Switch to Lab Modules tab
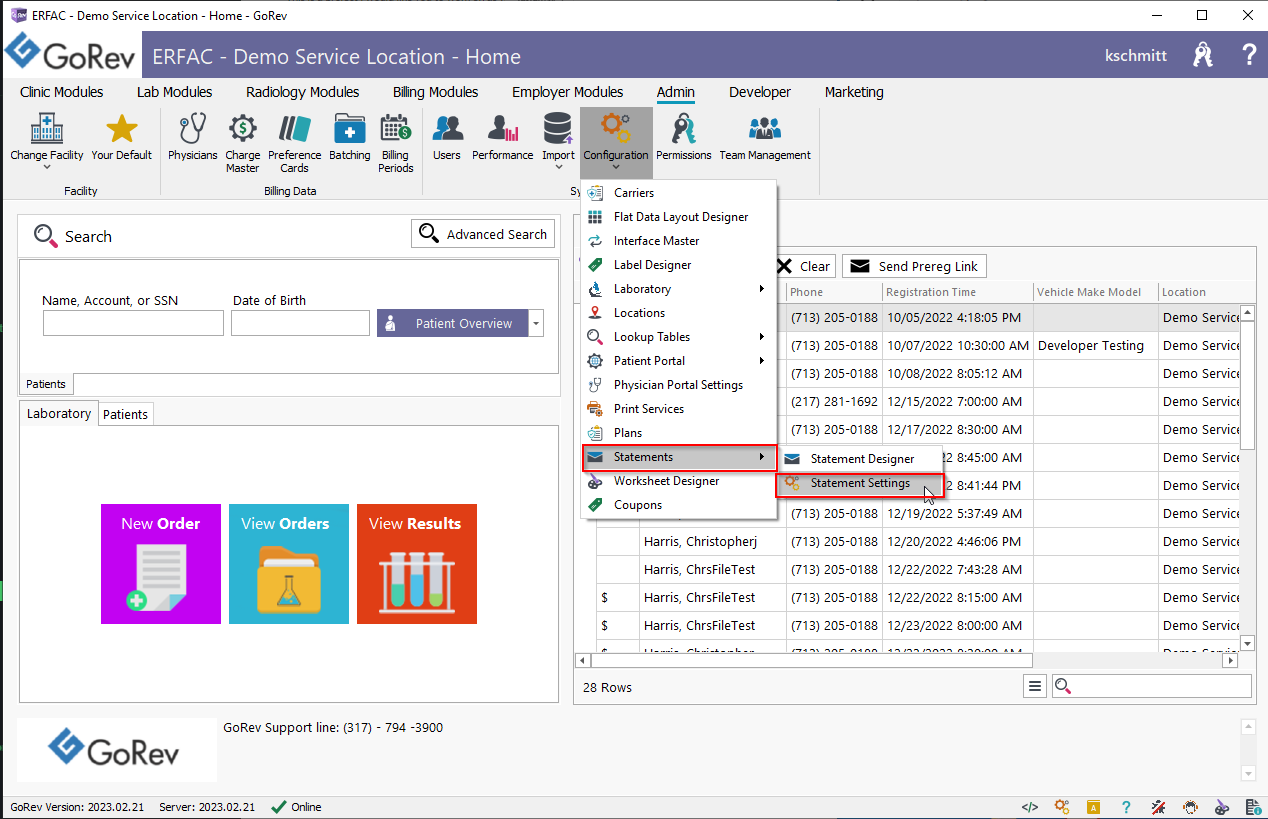1268x819 pixels. tap(175, 92)
